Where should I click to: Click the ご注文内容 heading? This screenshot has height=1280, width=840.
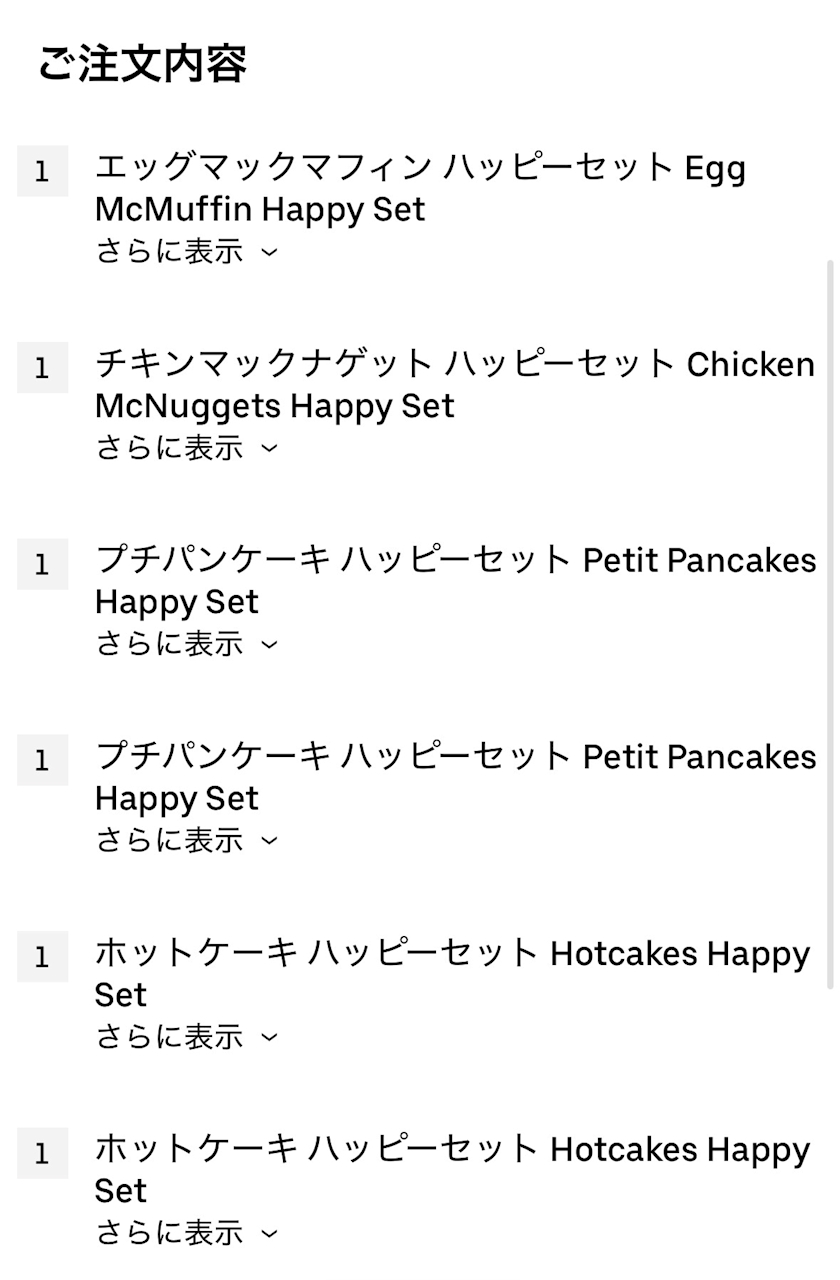click(x=142, y=64)
